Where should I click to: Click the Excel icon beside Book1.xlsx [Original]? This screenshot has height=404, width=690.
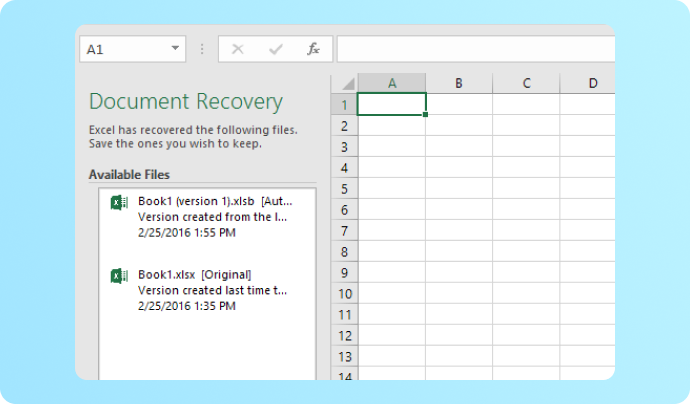point(119,276)
